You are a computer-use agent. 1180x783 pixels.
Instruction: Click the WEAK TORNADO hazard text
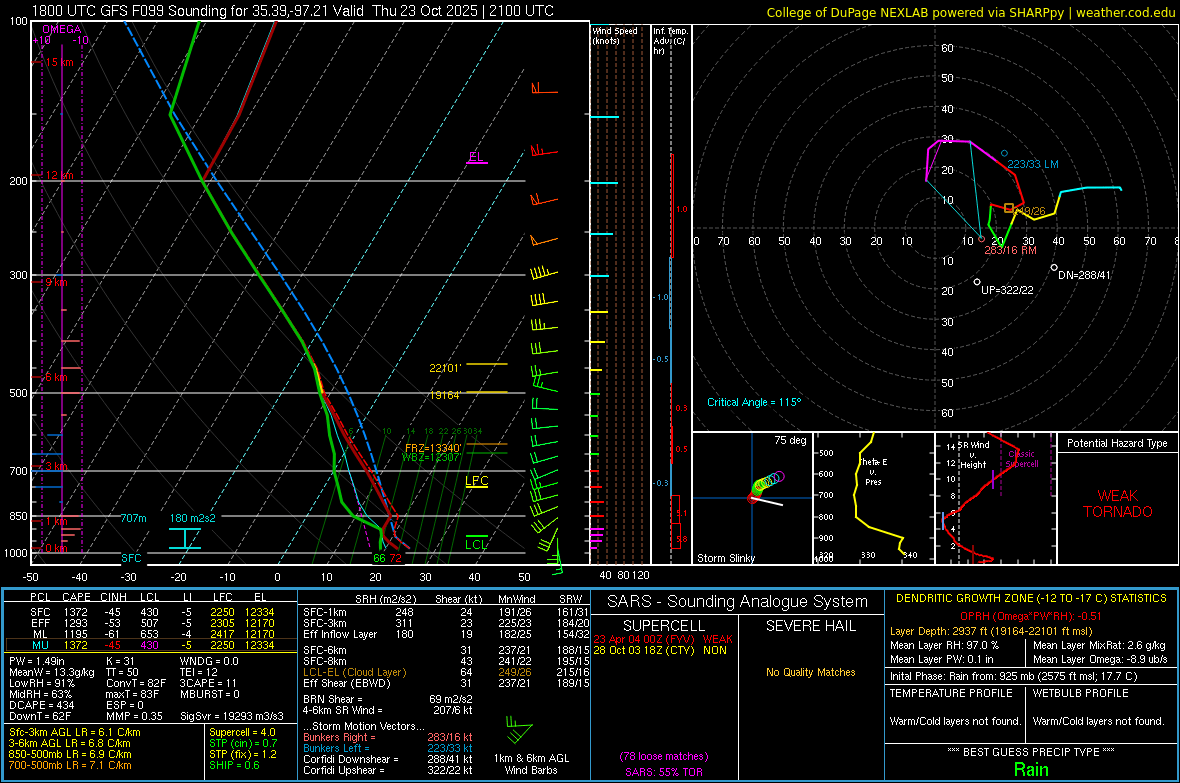[x=1118, y=504]
